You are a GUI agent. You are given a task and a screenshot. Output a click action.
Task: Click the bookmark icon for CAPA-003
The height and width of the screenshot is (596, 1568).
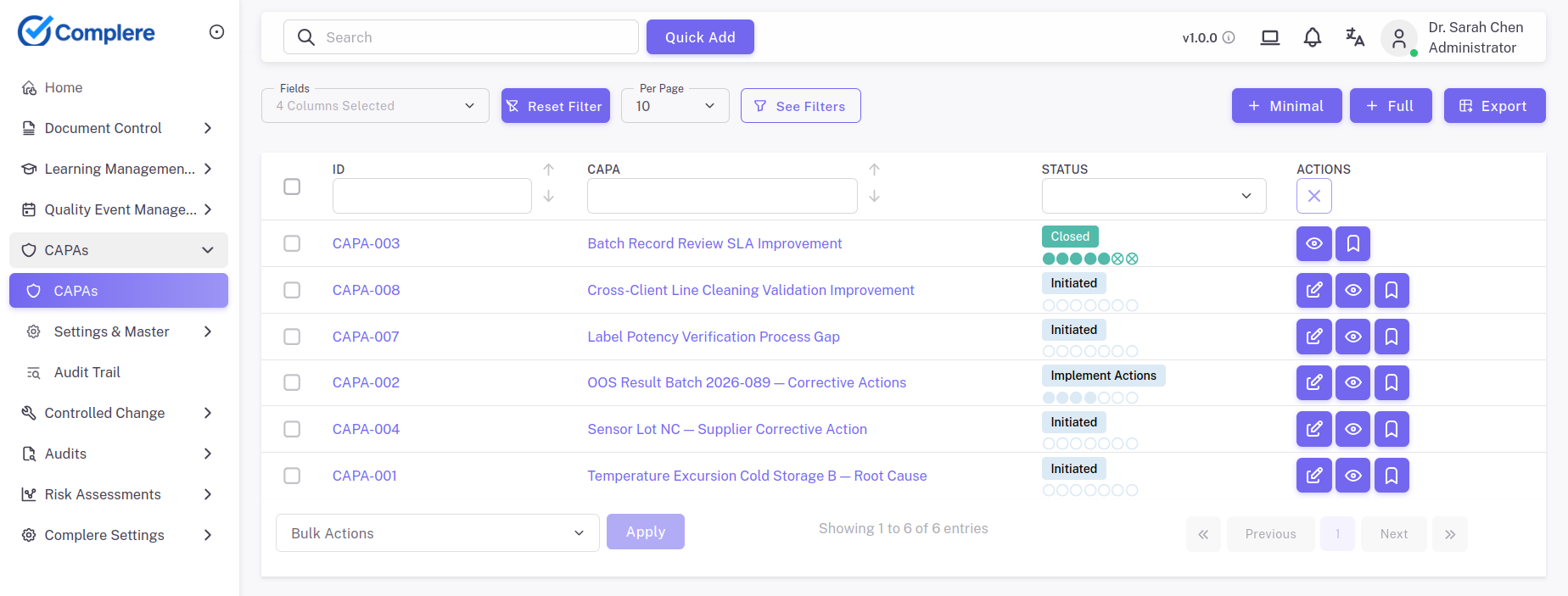coord(1352,243)
